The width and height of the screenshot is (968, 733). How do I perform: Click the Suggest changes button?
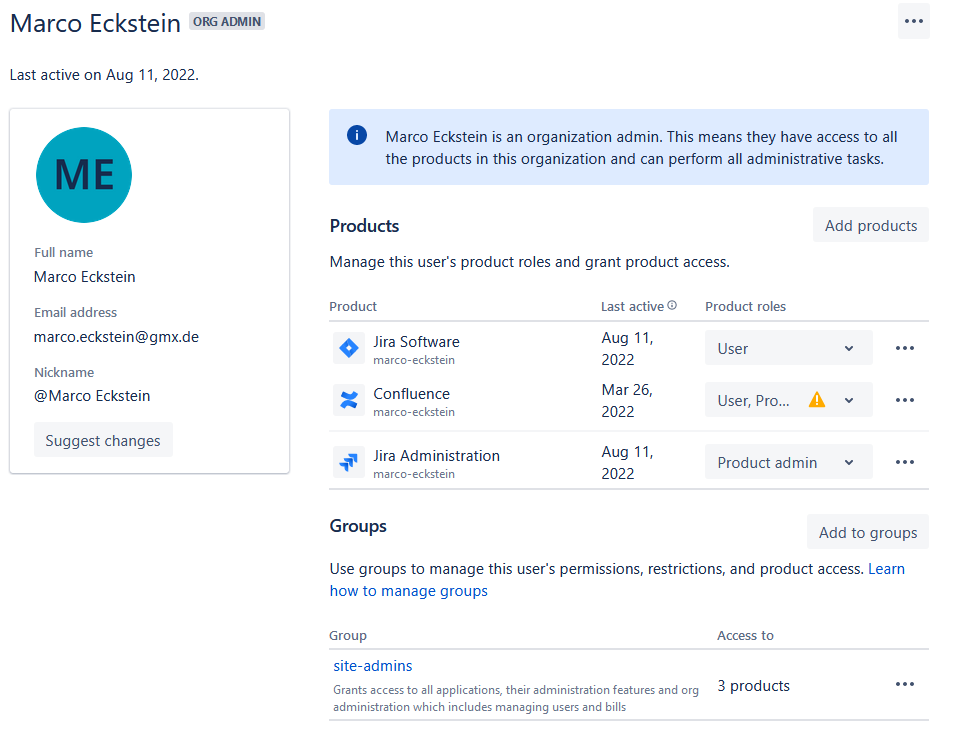[x=103, y=439]
